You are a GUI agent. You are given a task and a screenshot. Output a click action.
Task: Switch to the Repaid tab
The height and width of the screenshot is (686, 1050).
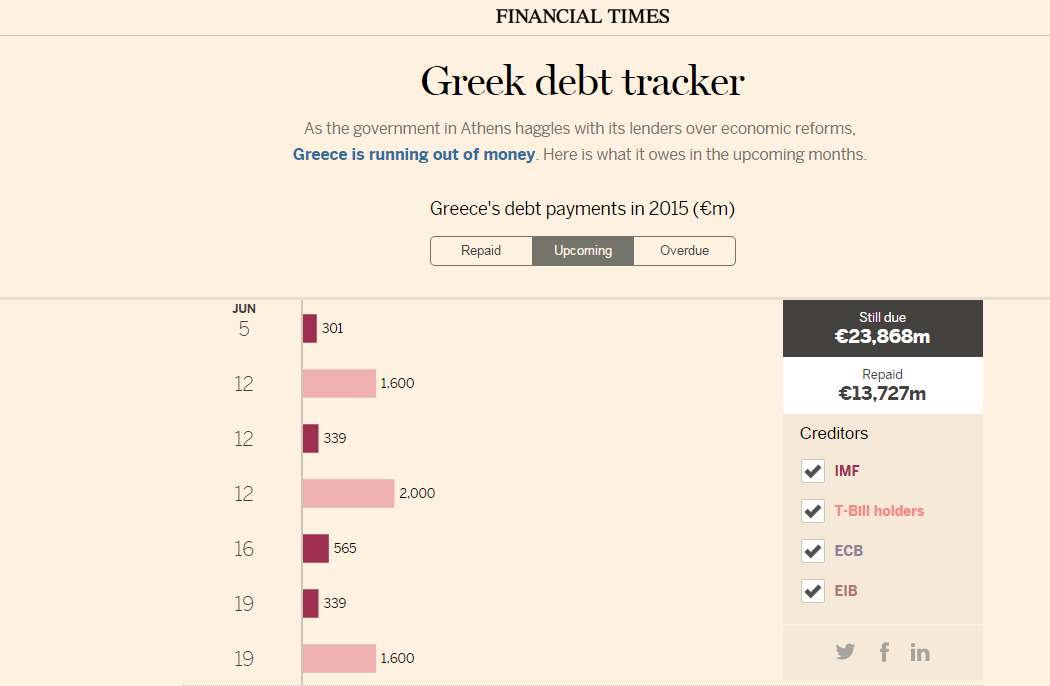[481, 251]
